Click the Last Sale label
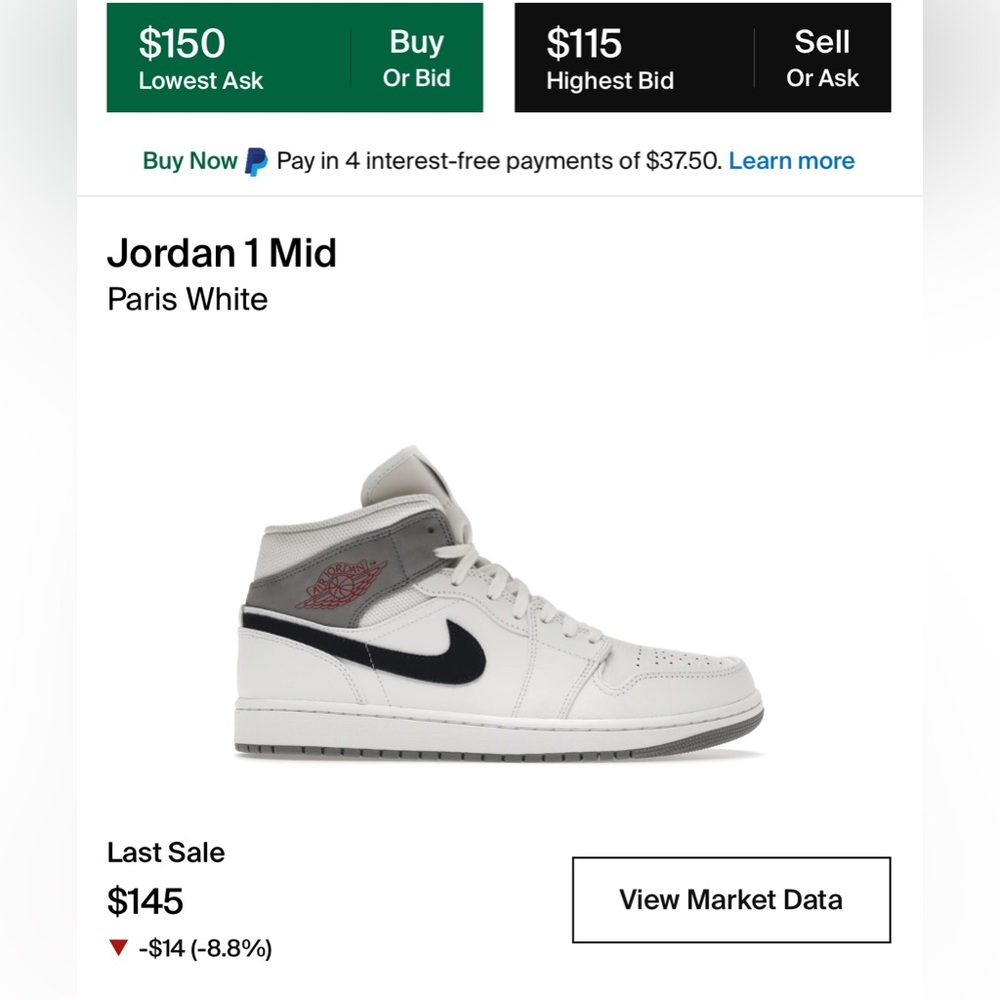 pos(166,853)
